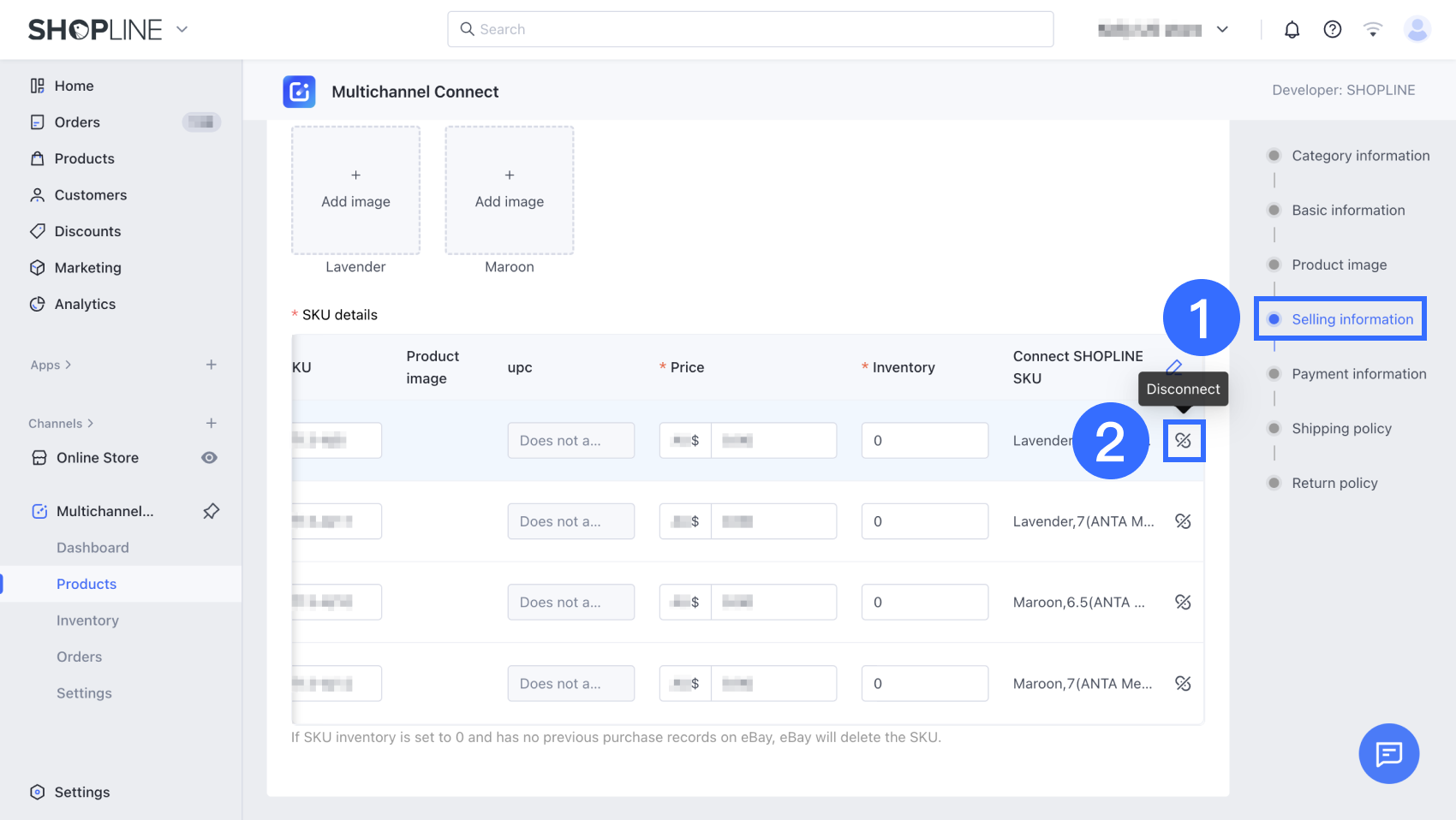The image size is (1456, 820).
Task: Click Price field in Maroon,6.5 row
Action: point(773,603)
